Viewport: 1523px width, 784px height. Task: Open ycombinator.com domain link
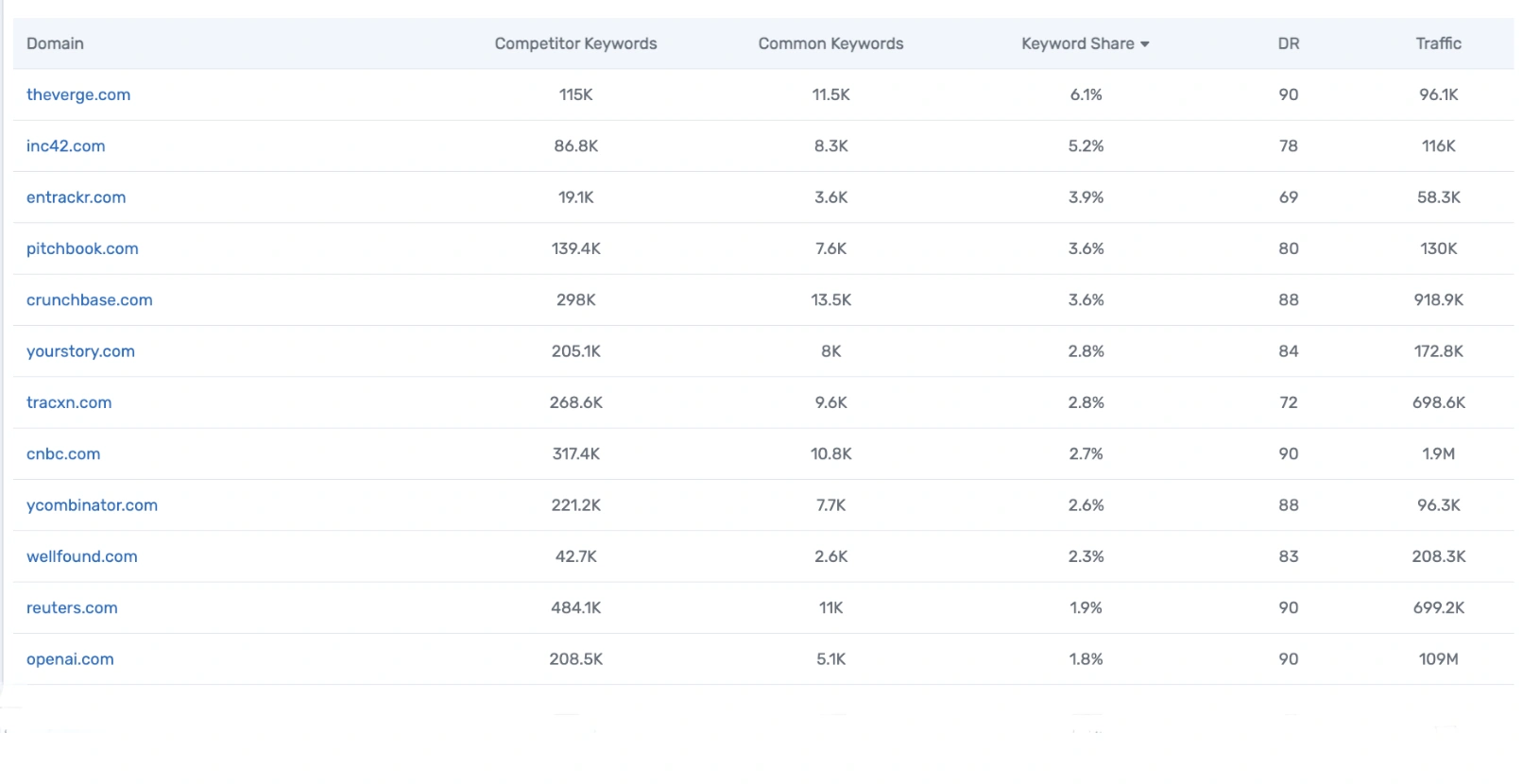pyautogui.click(x=92, y=505)
